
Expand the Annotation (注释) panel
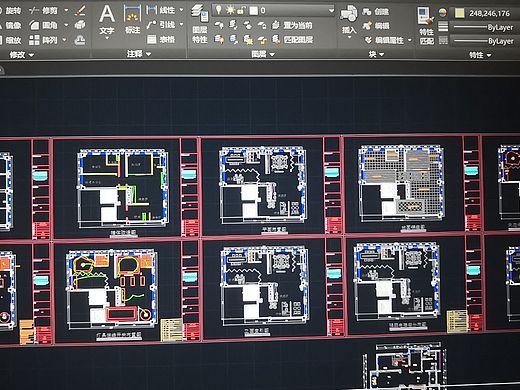(x=139, y=54)
